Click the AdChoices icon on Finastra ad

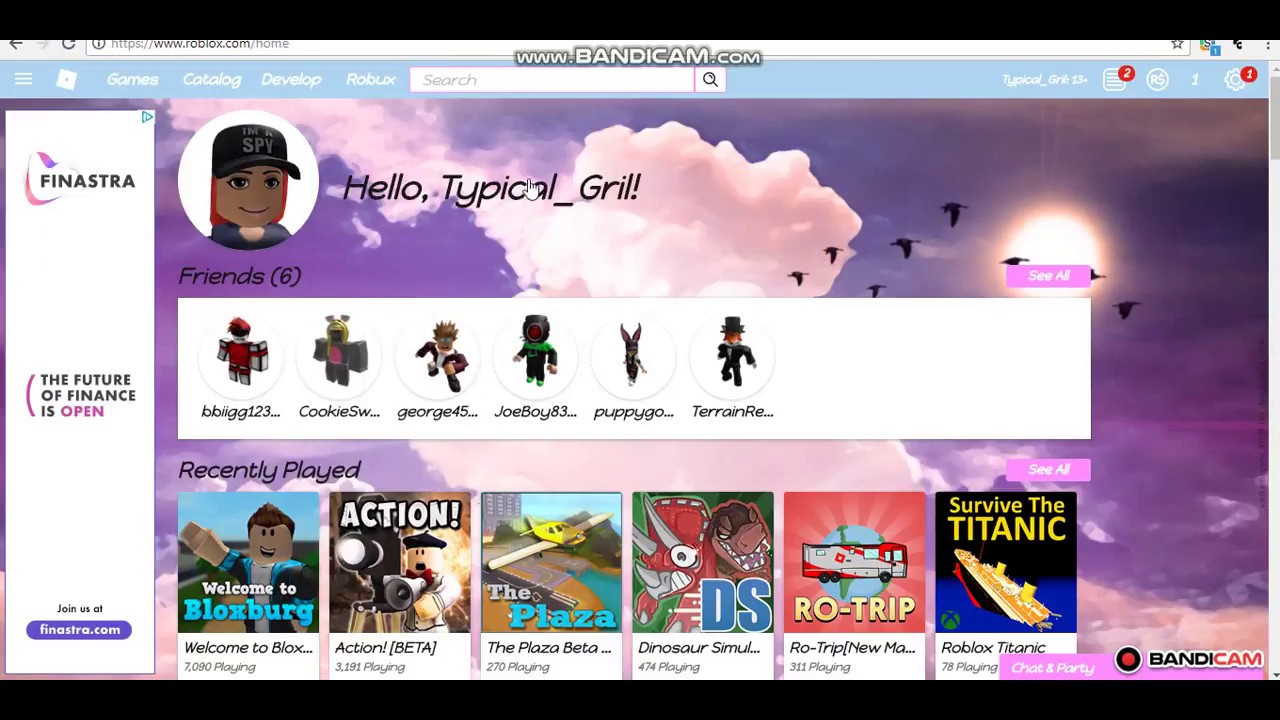coord(147,117)
